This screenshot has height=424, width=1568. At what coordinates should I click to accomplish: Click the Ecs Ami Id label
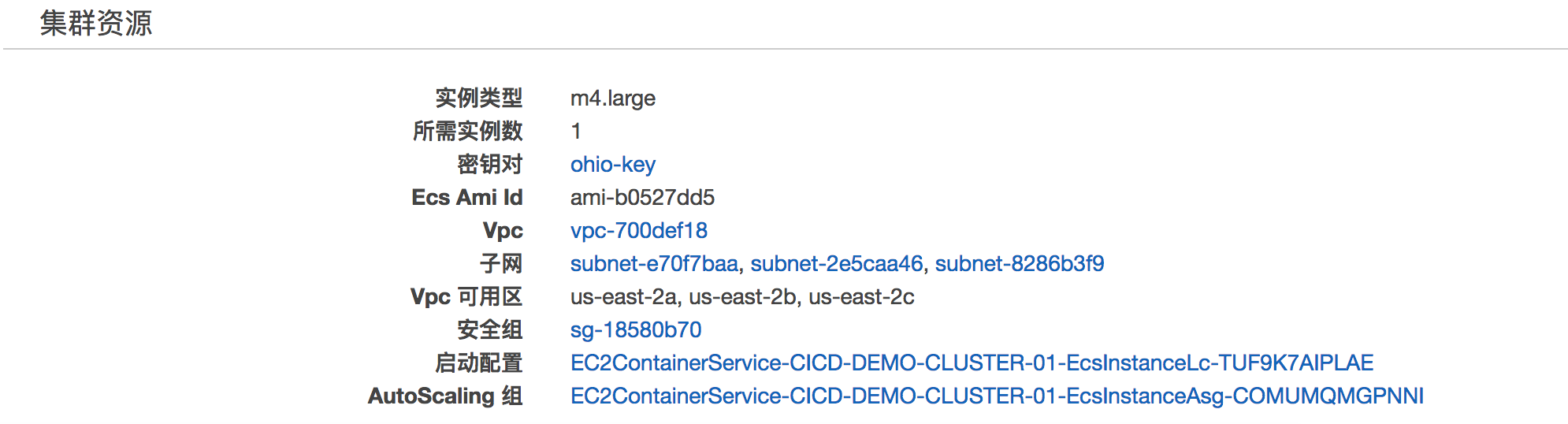466,197
